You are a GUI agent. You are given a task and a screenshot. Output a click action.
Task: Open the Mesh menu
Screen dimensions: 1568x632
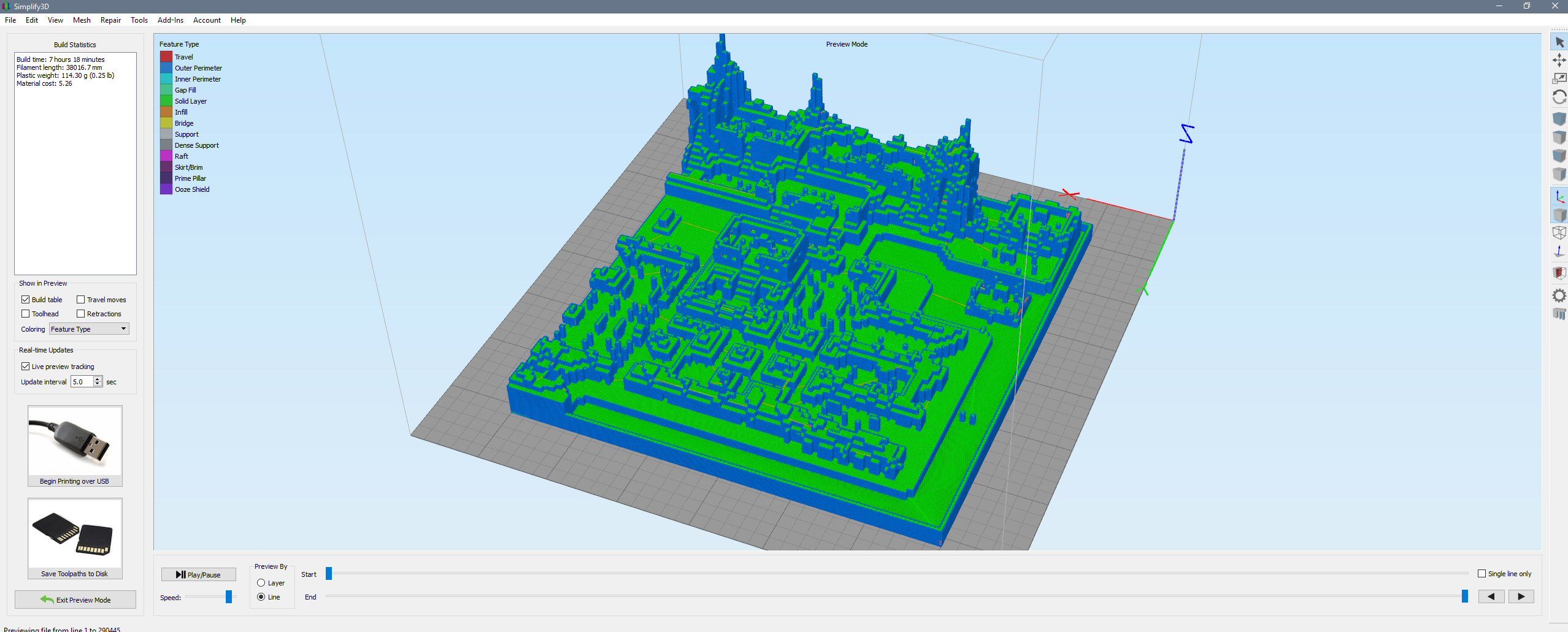pos(82,20)
